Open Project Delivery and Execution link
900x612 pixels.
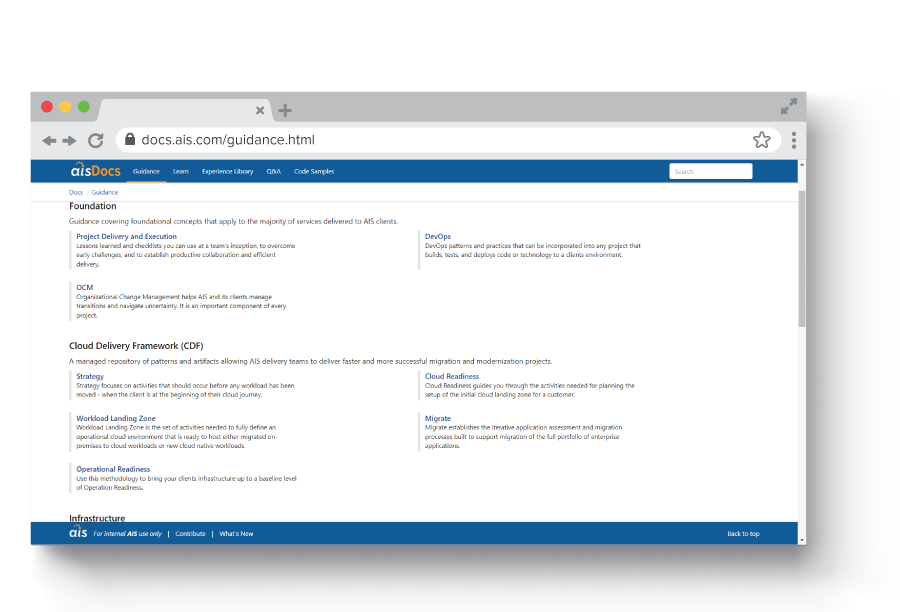coord(126,237)
